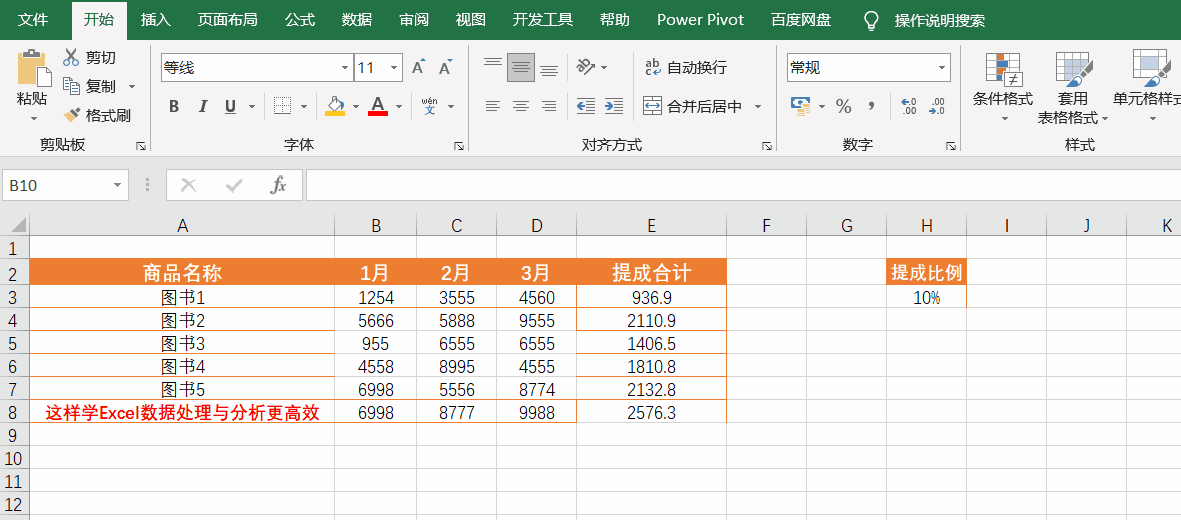Click the lightbulb tell-me icon
This screenshot has width=1181, height=520.
871,20
